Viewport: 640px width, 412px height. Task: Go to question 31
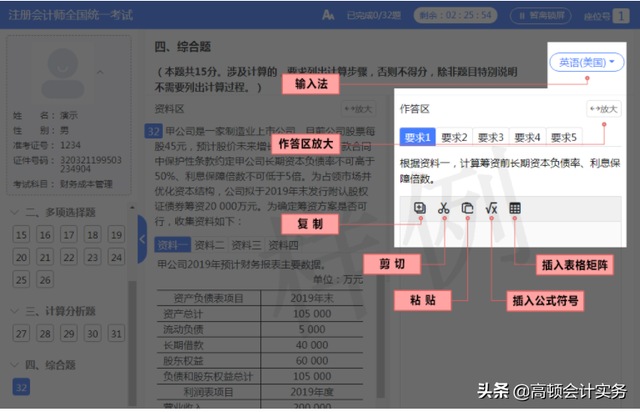[116, 334]
